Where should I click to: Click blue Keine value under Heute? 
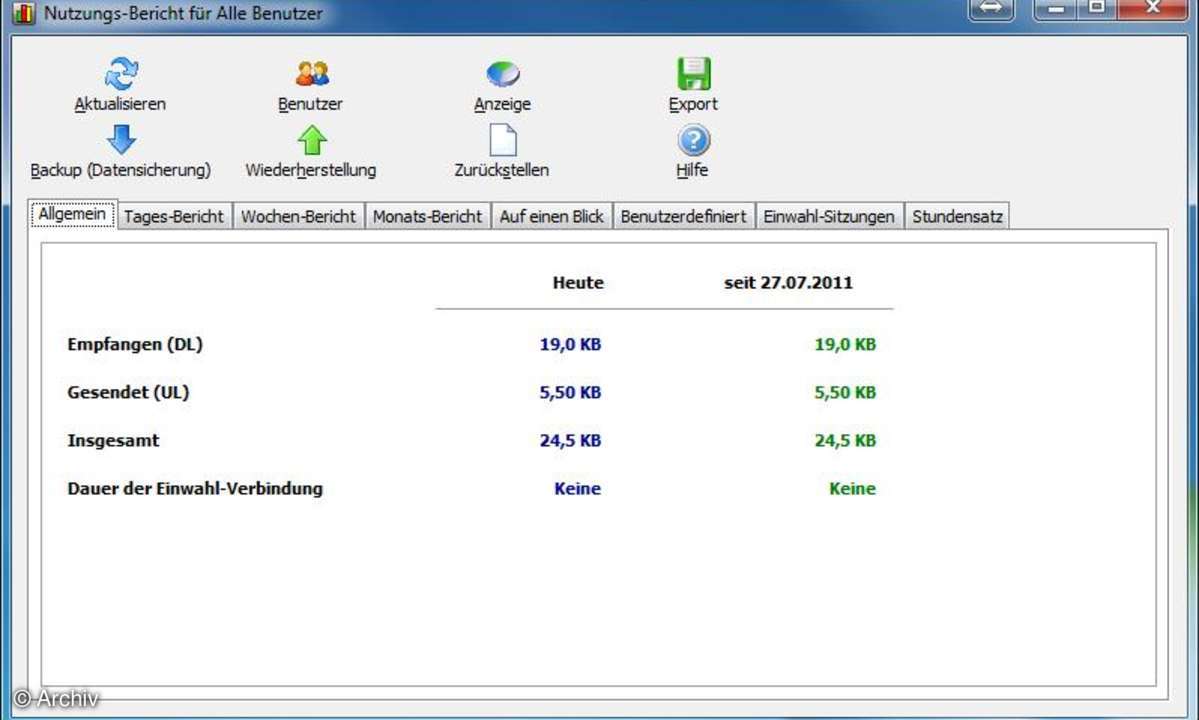pos(577,488)
